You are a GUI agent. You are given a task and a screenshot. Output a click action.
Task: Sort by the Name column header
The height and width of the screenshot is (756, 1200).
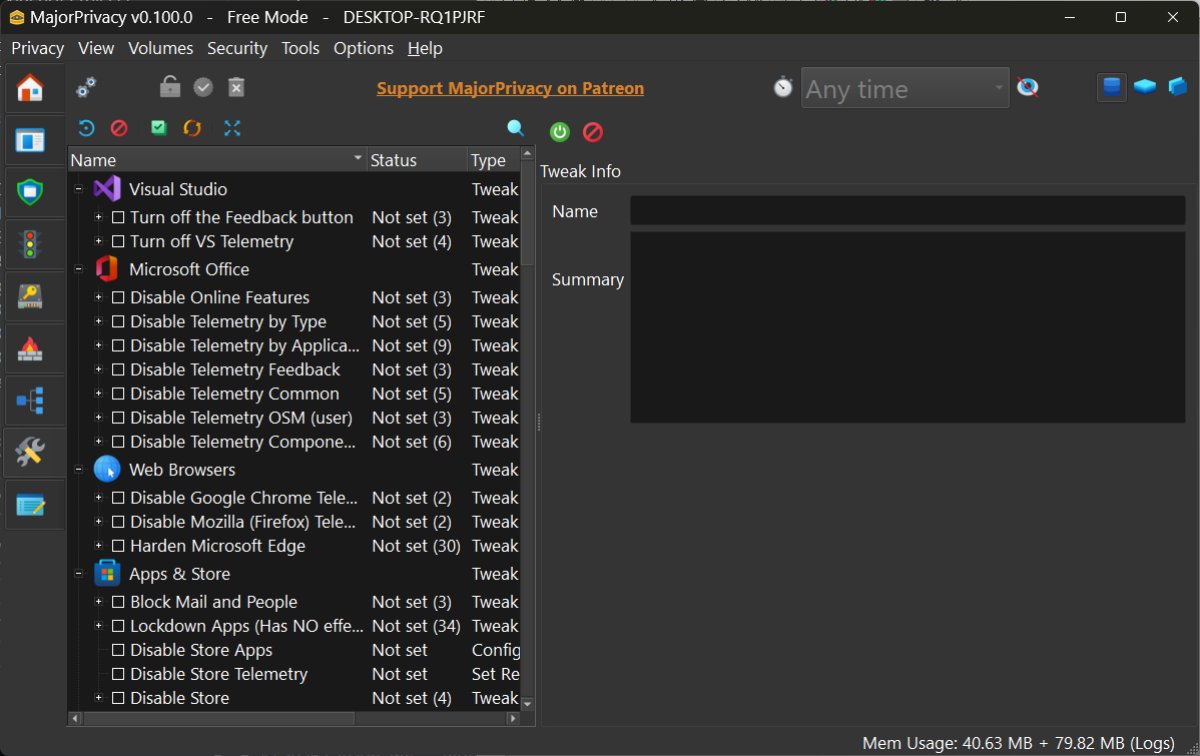tap(217, 160)
